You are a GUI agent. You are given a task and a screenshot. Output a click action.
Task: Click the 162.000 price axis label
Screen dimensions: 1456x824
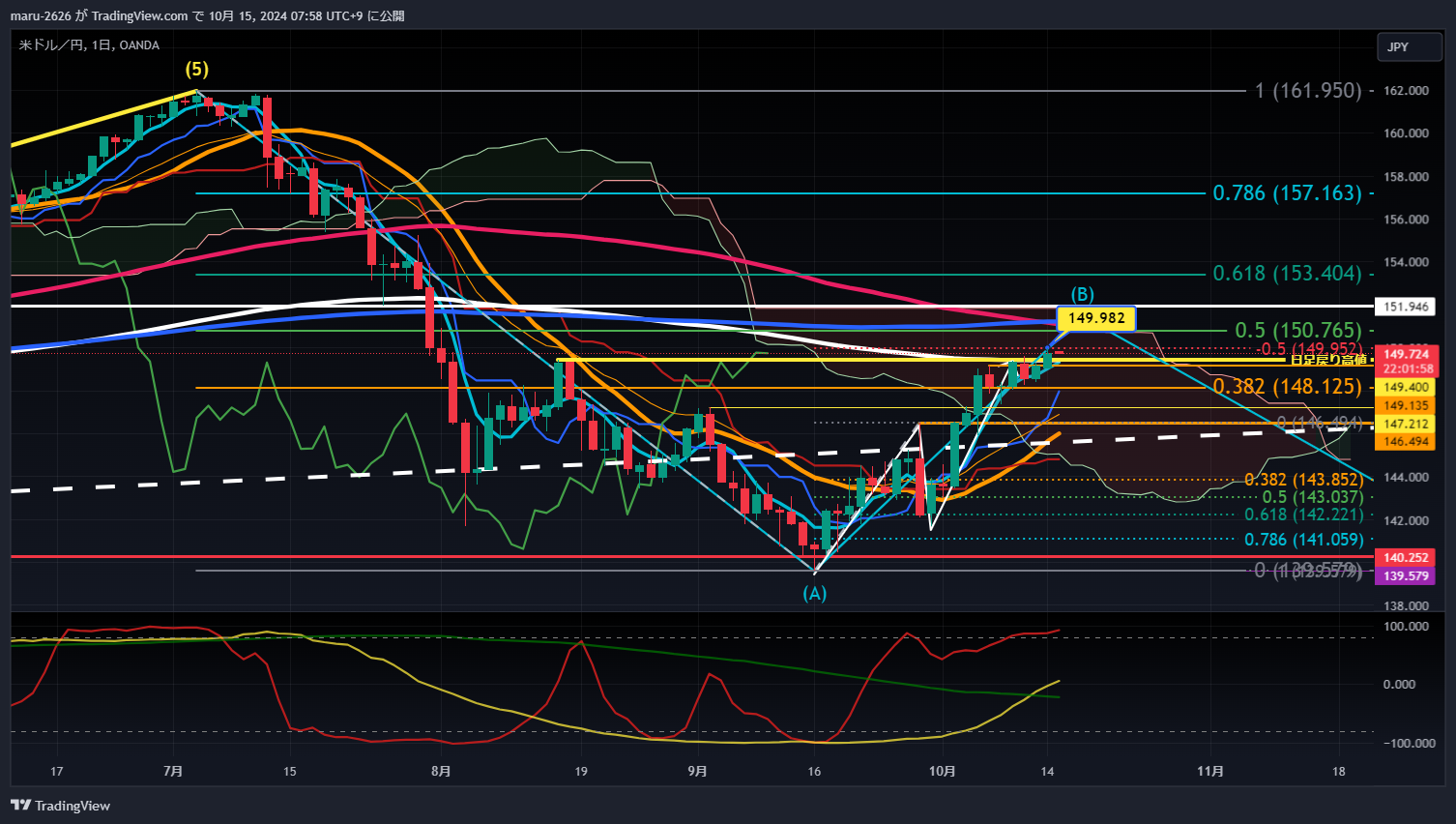(x=1406, y=91)
